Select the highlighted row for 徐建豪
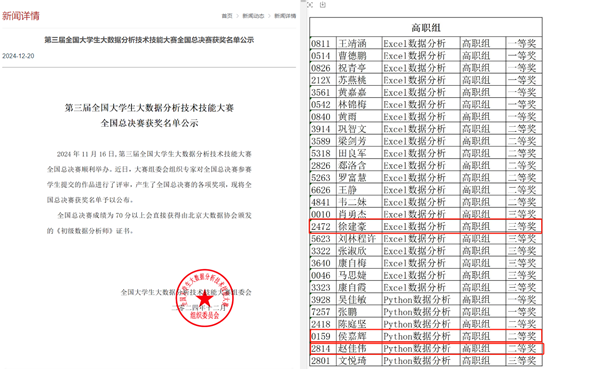 (x=426, y=226)
